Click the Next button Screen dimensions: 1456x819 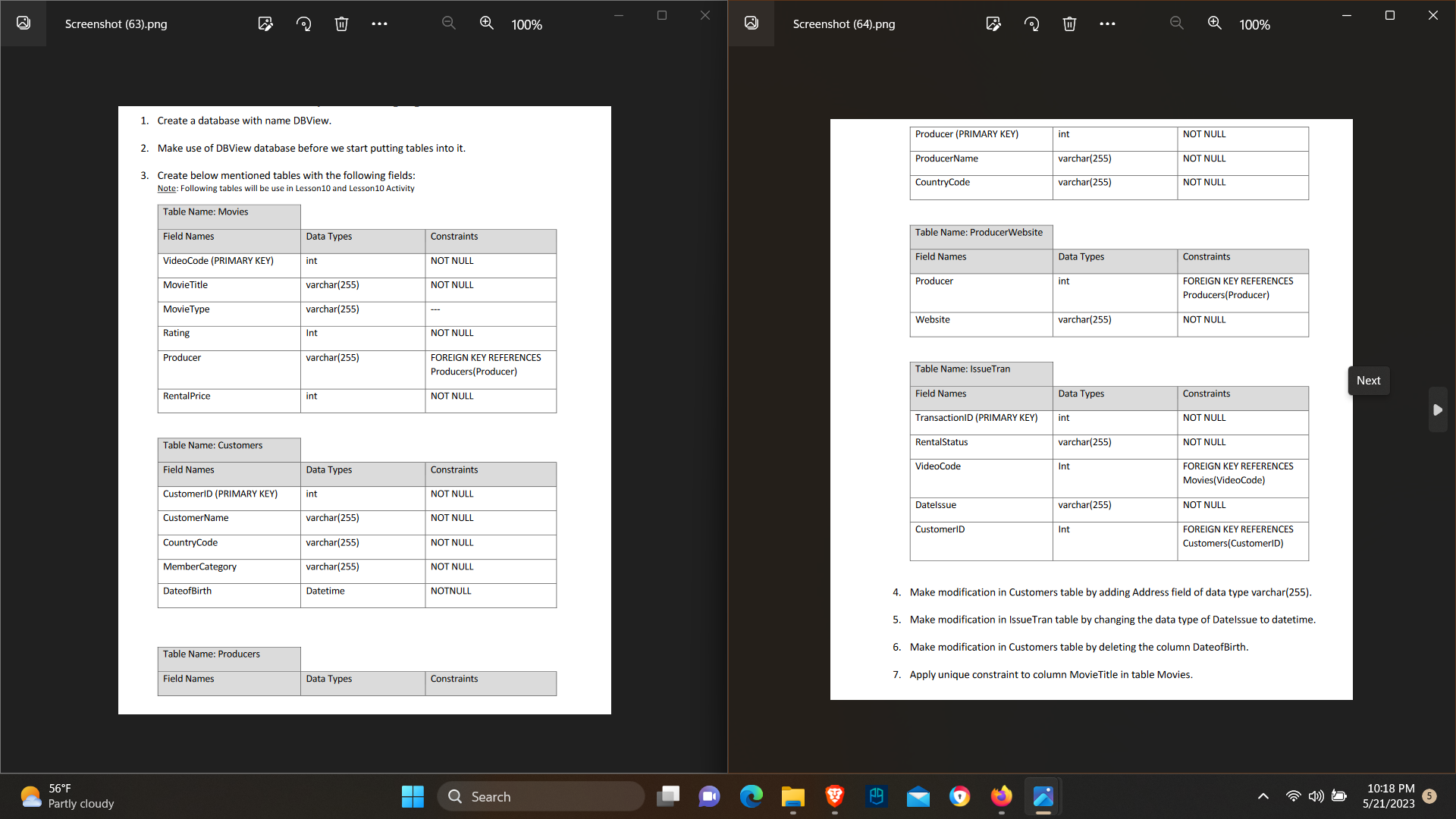[x=1368, y=380]
